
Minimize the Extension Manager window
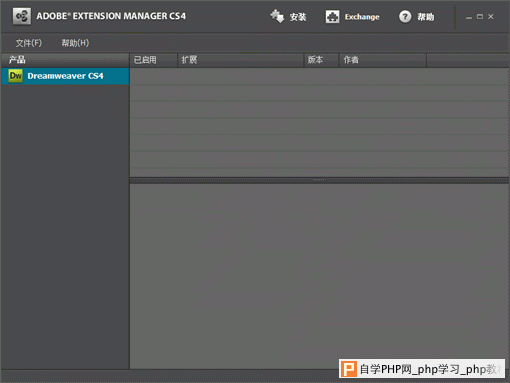coord(469,17)
